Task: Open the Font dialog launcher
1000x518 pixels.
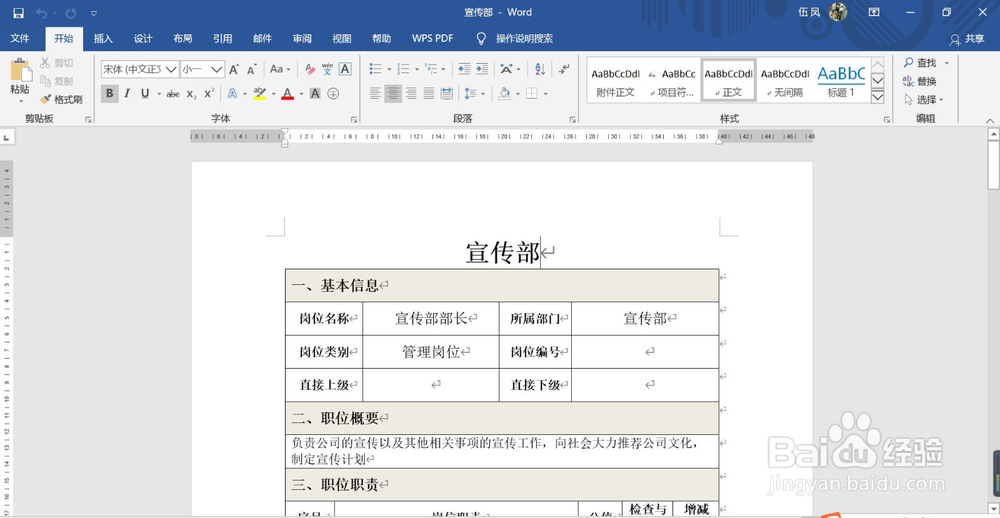Action: click(x=353, y=119)
